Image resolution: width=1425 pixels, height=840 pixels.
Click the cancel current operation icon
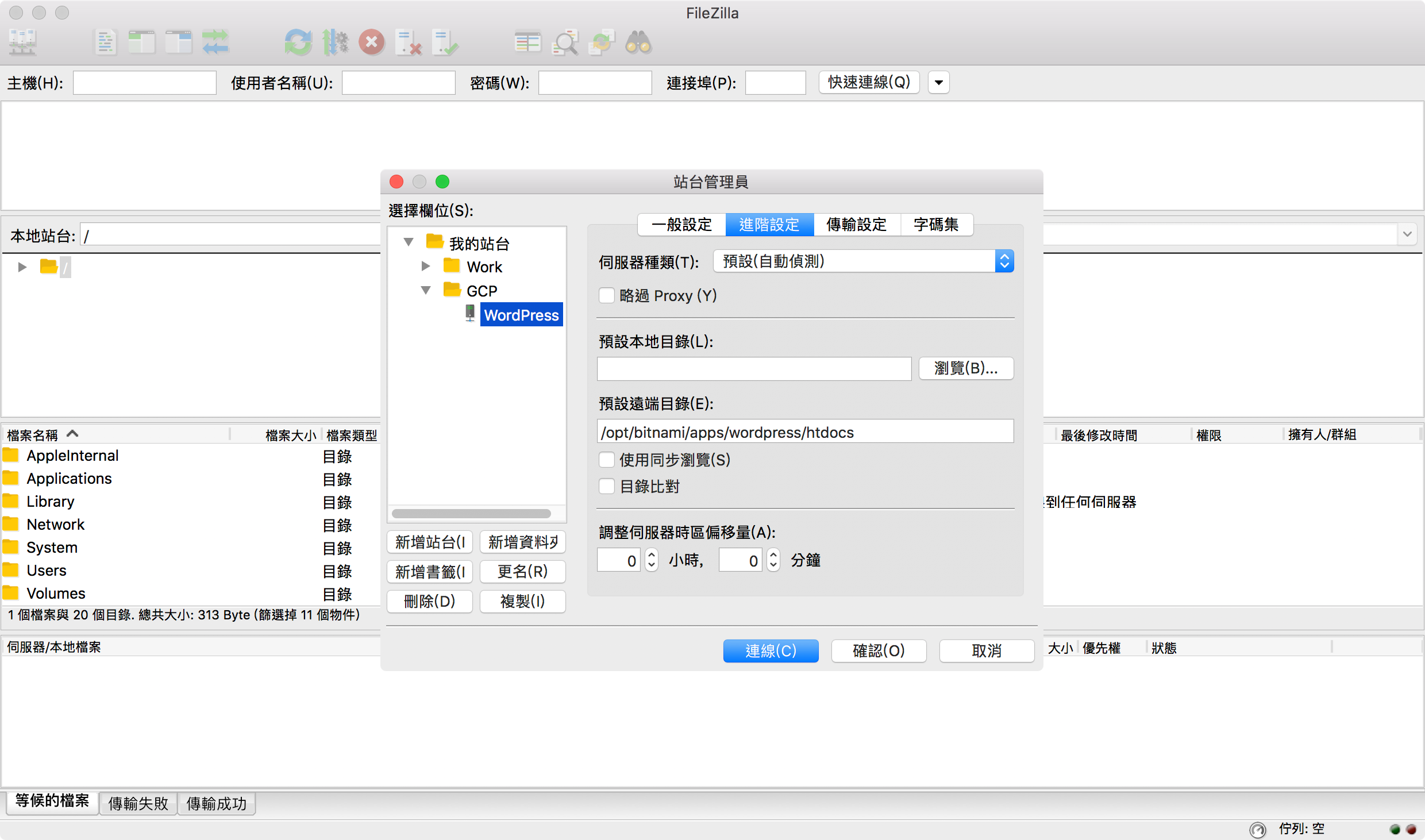tap(371, 42)
